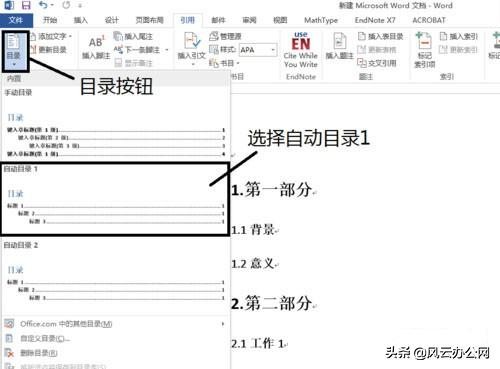The image size is (500, 369).
Task: Switch to the 设计 (Design) tab
Action: 111,20
